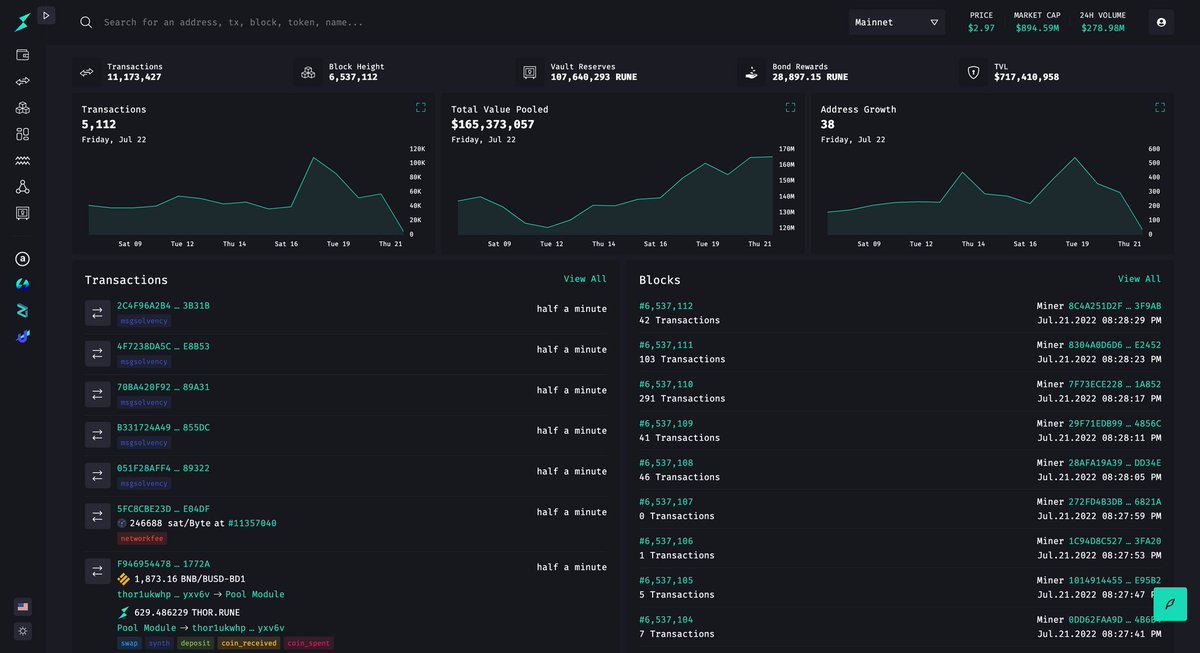This screenshot has height=653, width=1200.
Task: Change the language via the US flag icon
Action: click(x=22, y=606)
